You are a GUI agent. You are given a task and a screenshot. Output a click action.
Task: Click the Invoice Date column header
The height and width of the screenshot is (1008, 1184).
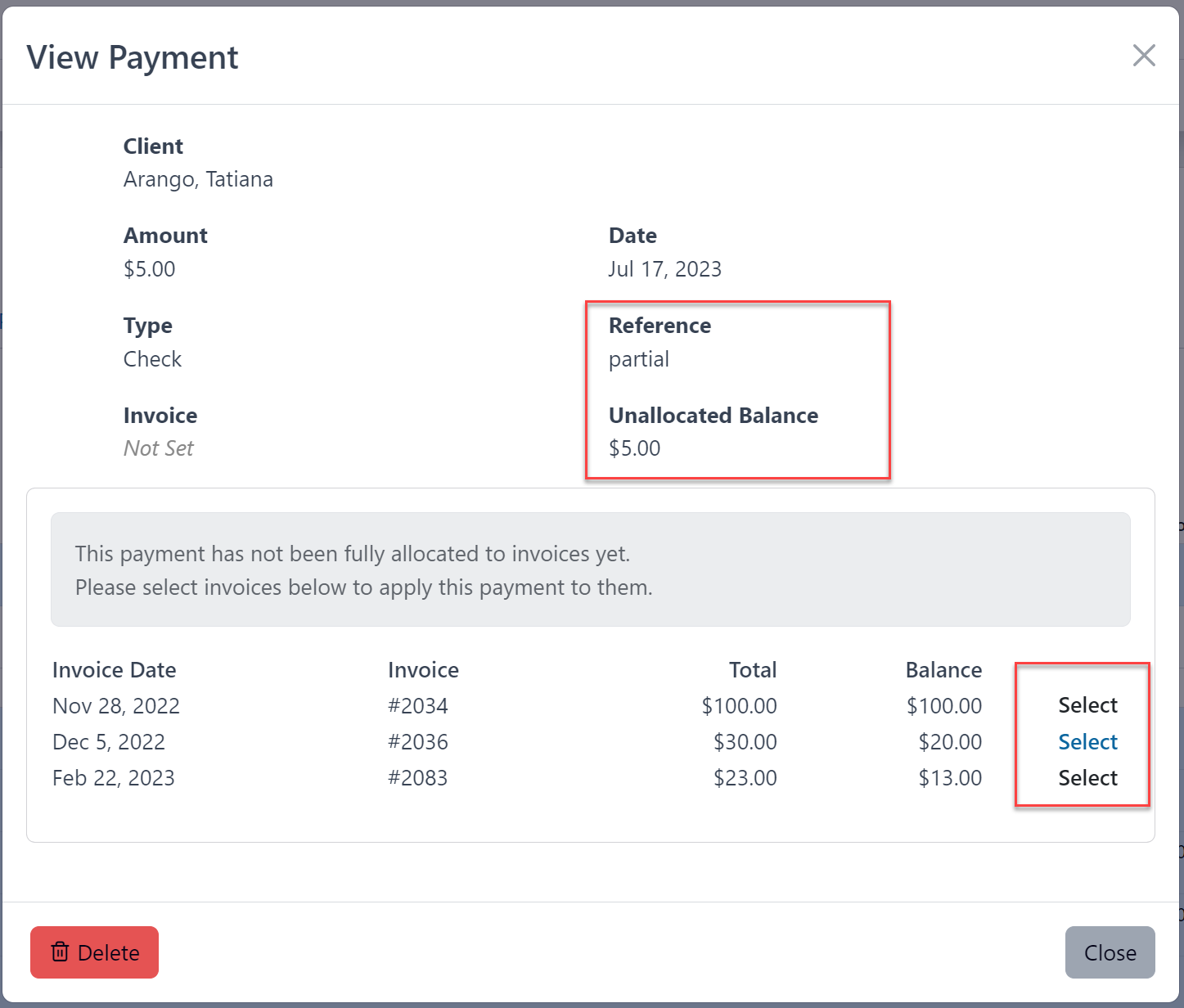tap(114, 669)
